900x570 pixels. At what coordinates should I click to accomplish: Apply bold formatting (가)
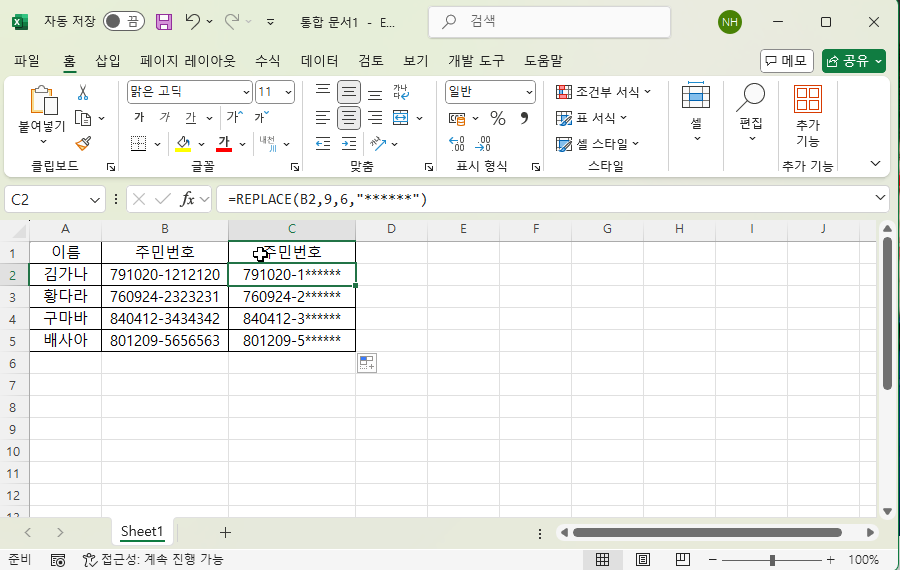point(139,117)
